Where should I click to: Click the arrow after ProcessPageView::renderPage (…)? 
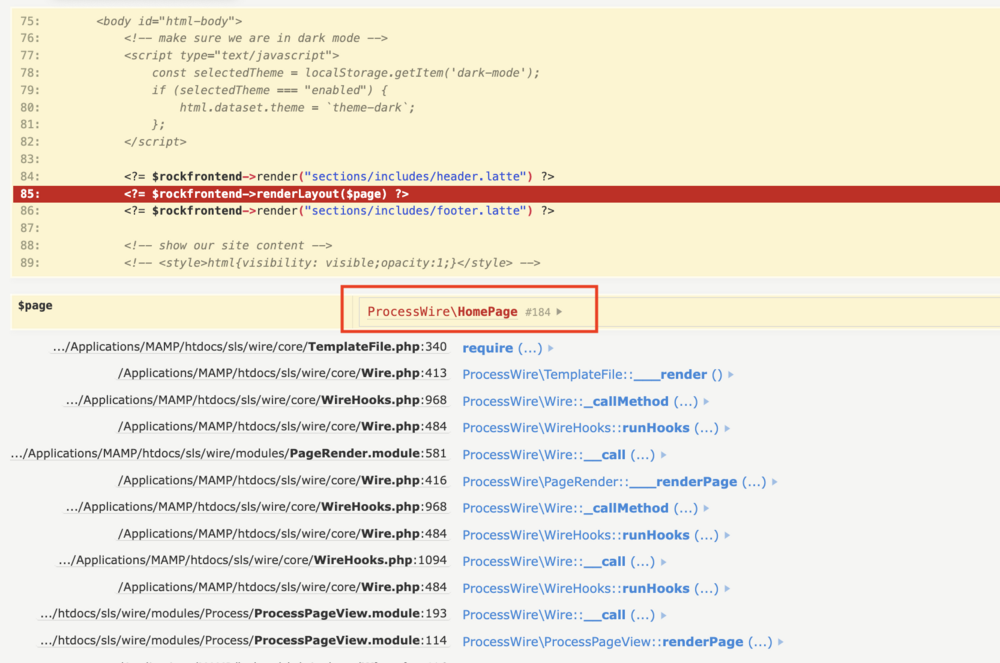coord(781,642)
